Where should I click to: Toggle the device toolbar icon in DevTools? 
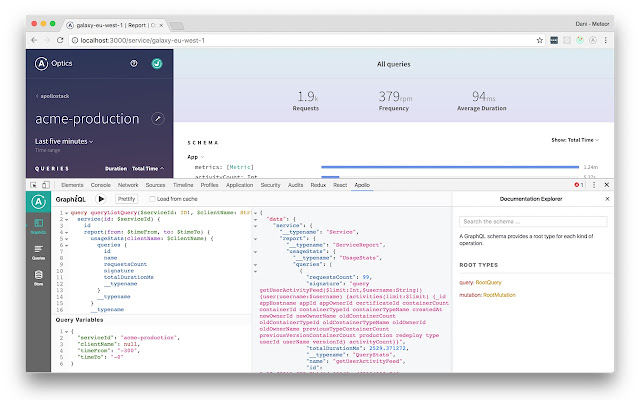click(x=46, y=185)
